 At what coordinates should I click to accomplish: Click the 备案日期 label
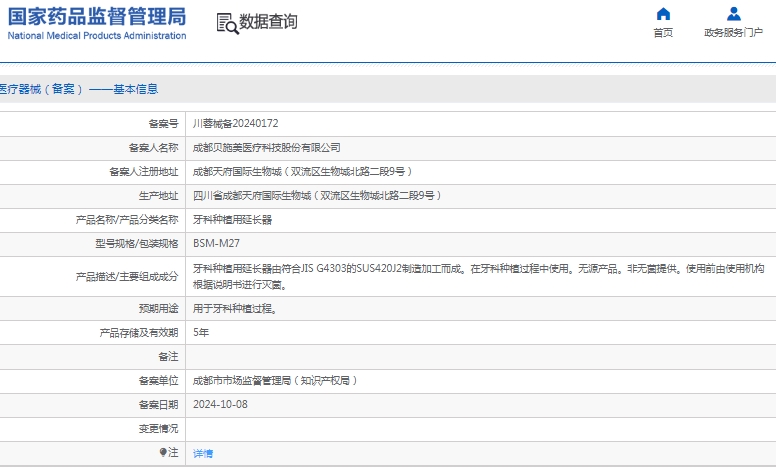[158, 405]
